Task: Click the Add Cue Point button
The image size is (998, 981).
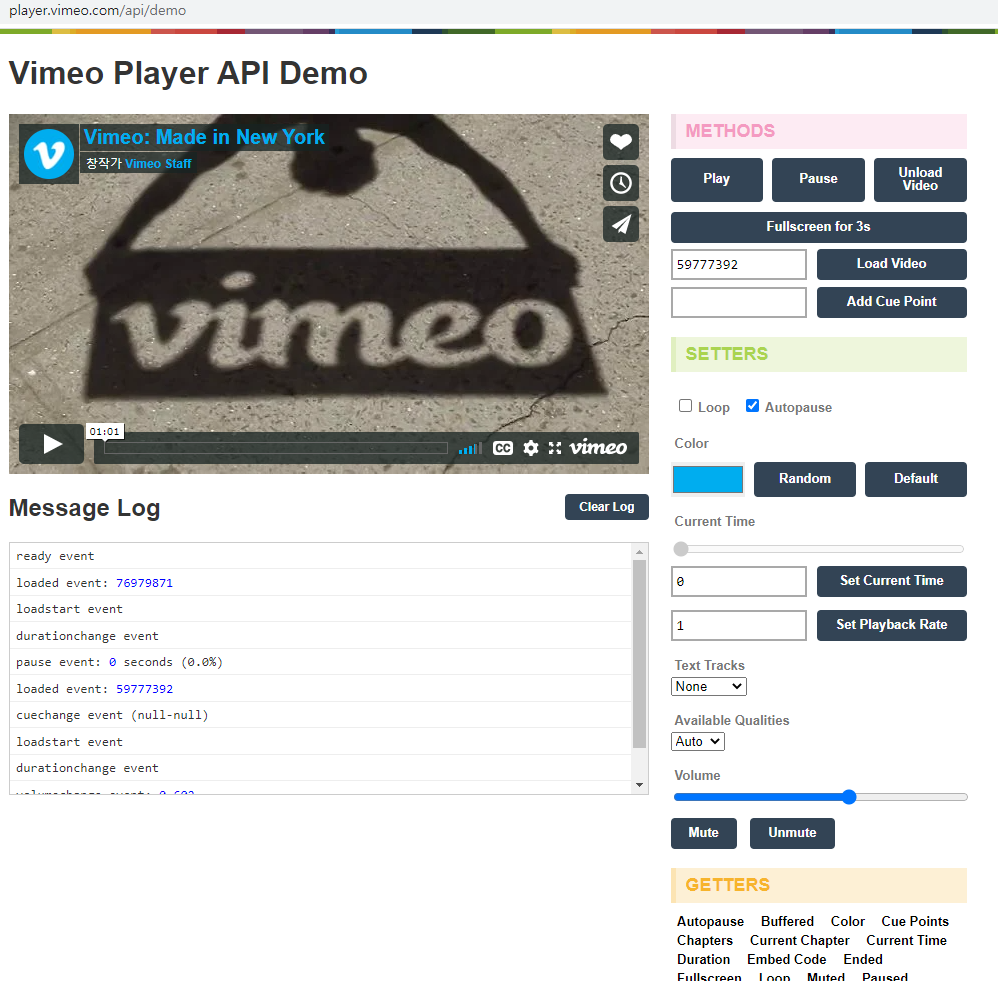Action: (892, 302)
